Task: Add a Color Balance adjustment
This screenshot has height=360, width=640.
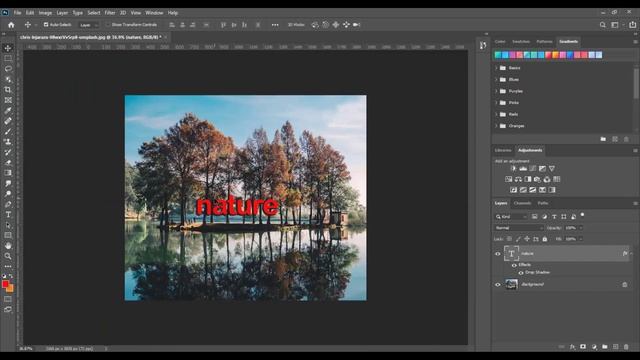Action: 518,179
